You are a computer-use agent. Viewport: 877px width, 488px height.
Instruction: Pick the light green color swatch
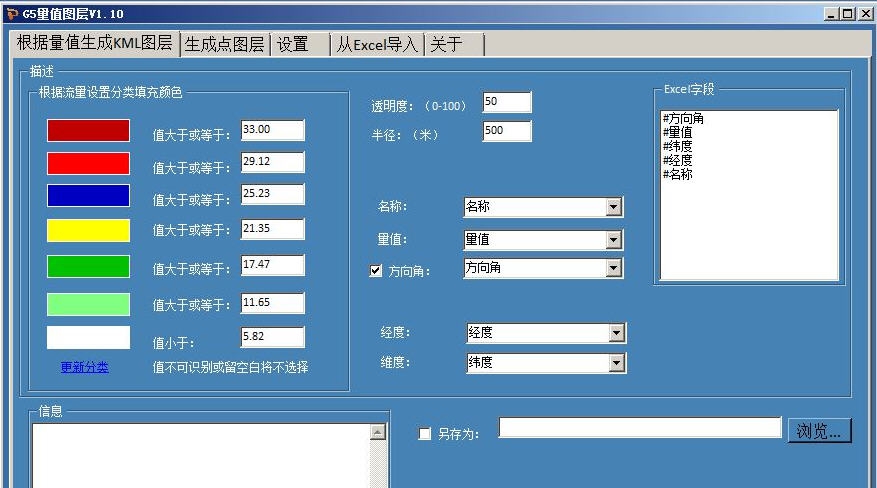(x=88, y=304)
